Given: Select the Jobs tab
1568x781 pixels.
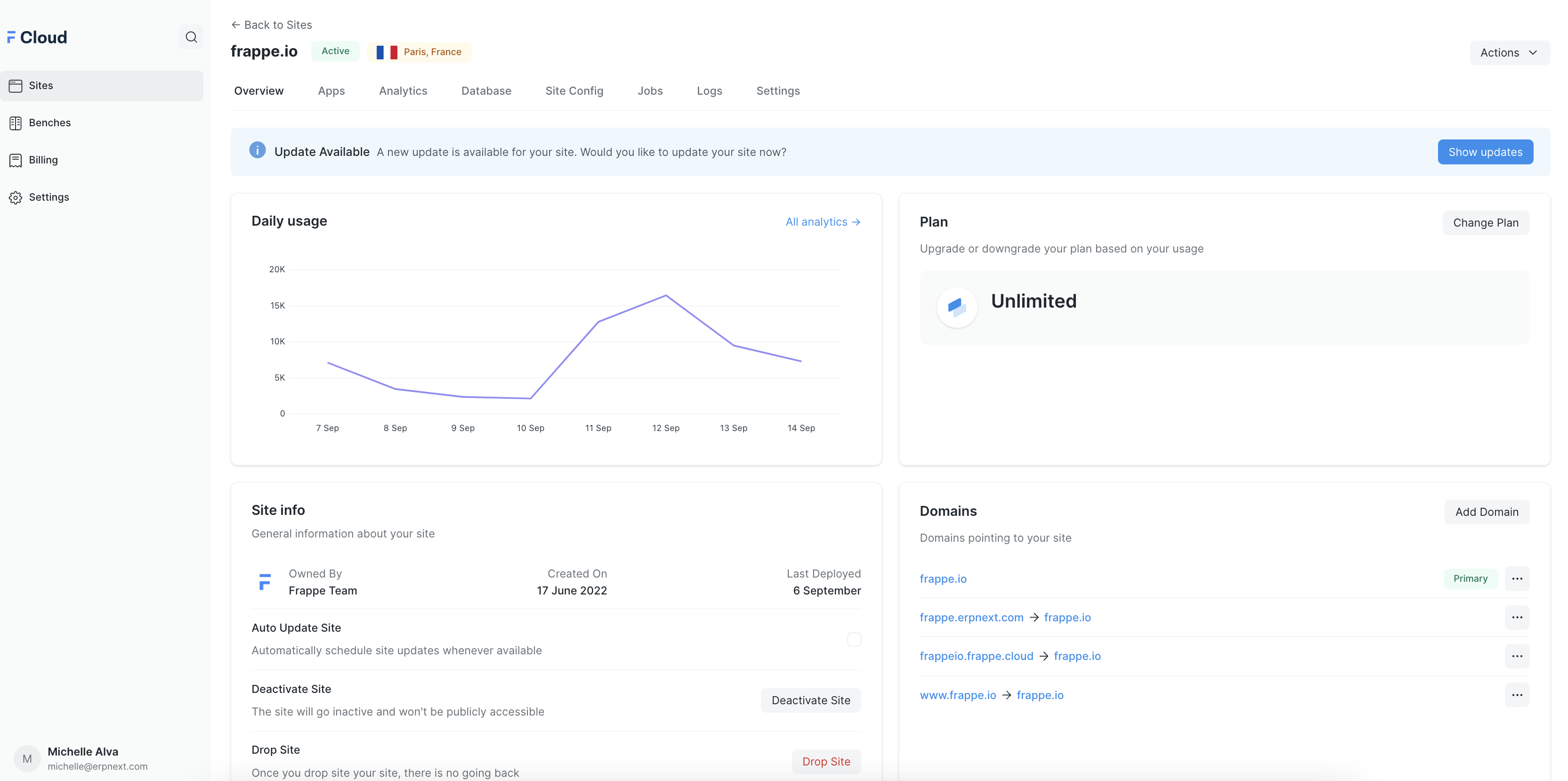Looking at the screenshot, I should coord(650,91).
